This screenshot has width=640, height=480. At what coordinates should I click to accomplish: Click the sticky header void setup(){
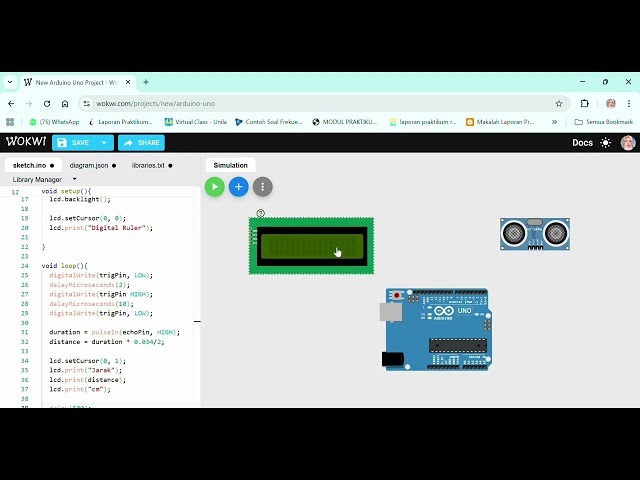click(x=66, y=191)
